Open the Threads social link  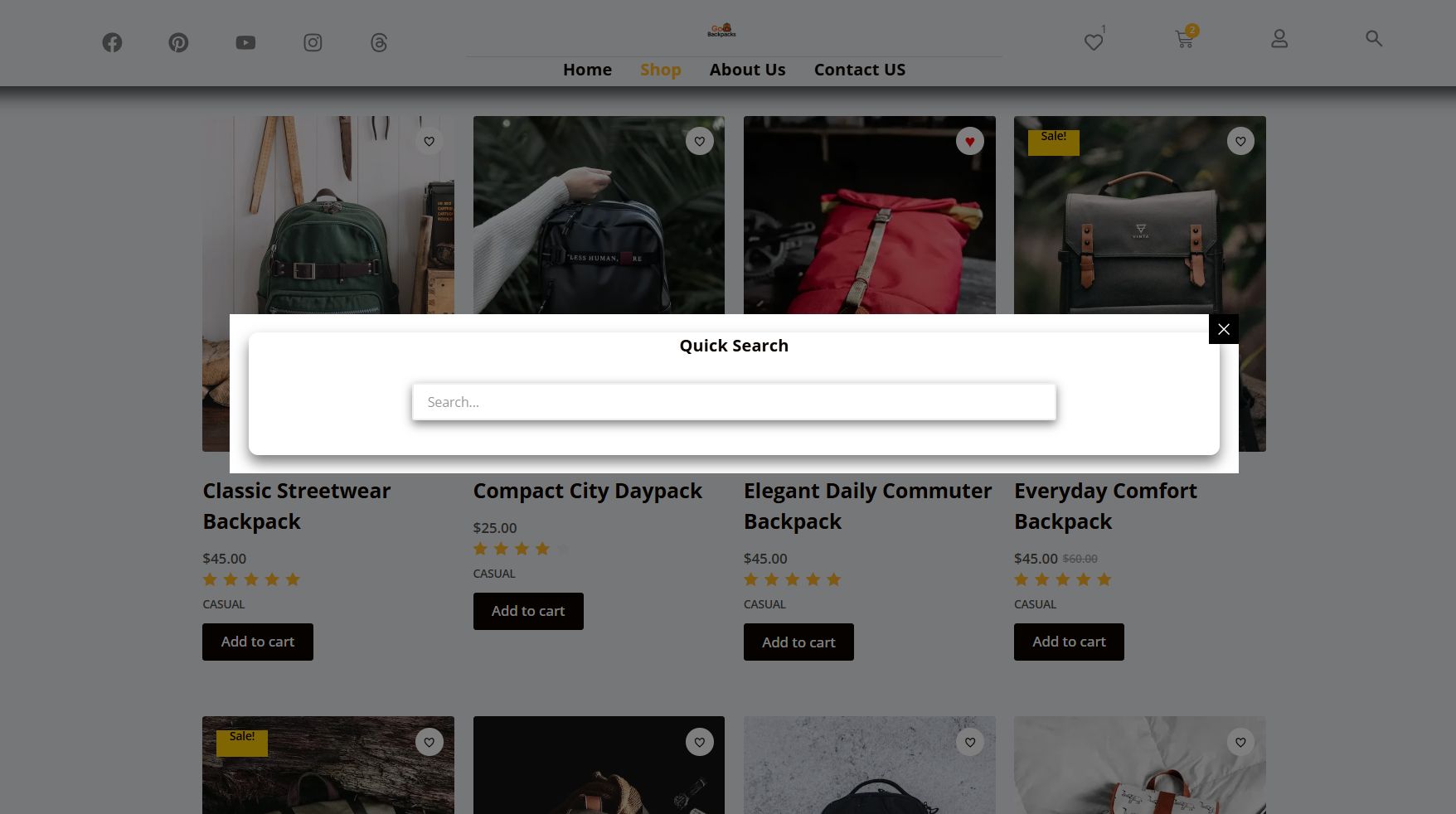pos(379,42)
